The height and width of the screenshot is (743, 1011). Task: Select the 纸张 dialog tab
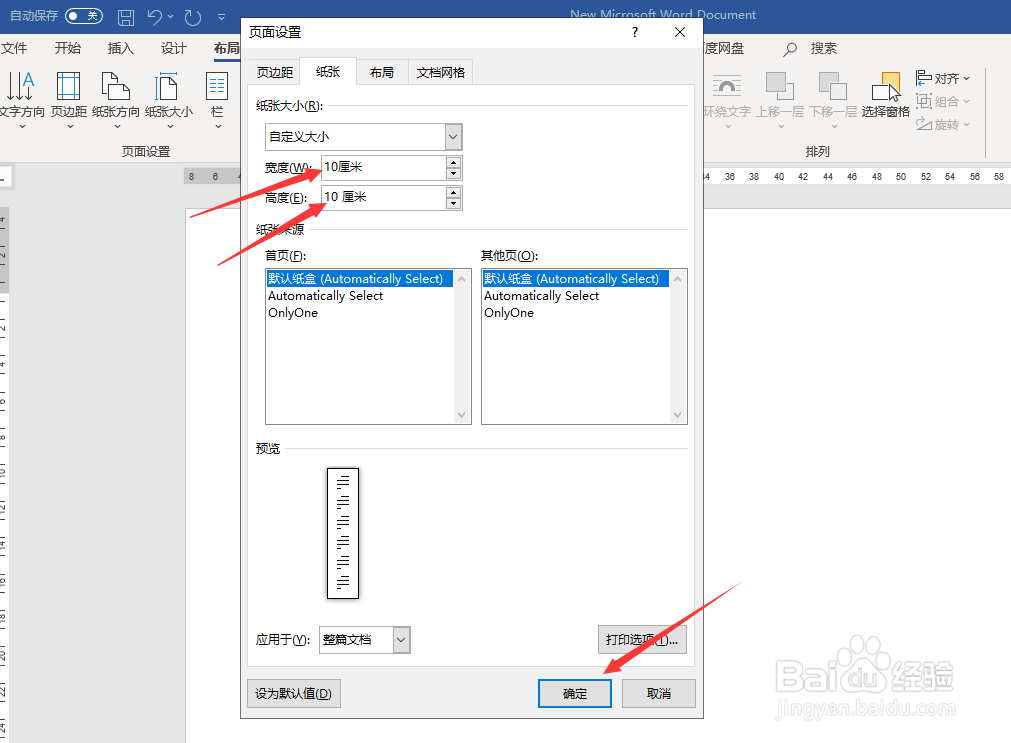click(x=328, y=72)
